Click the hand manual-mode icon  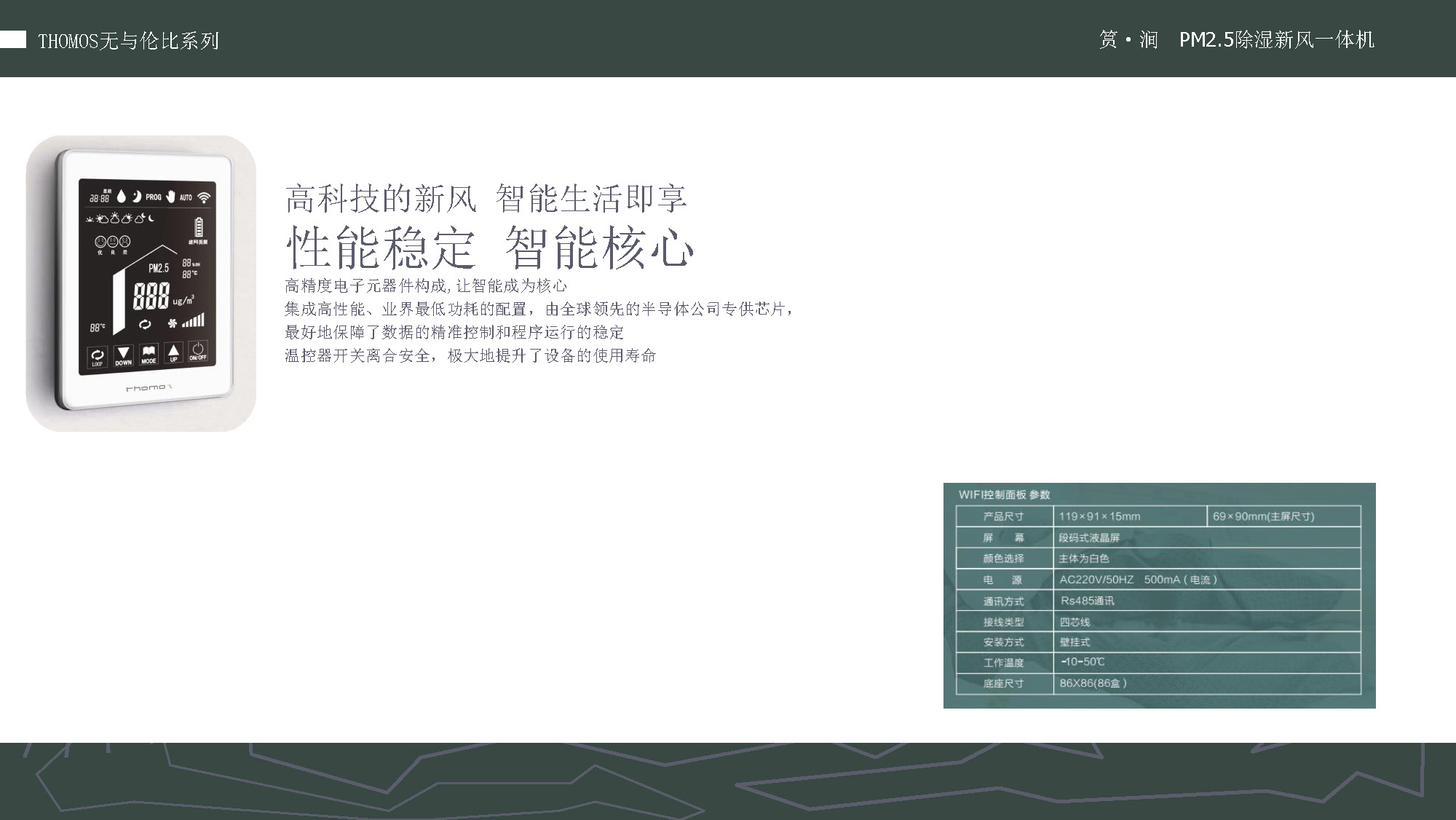171,196
